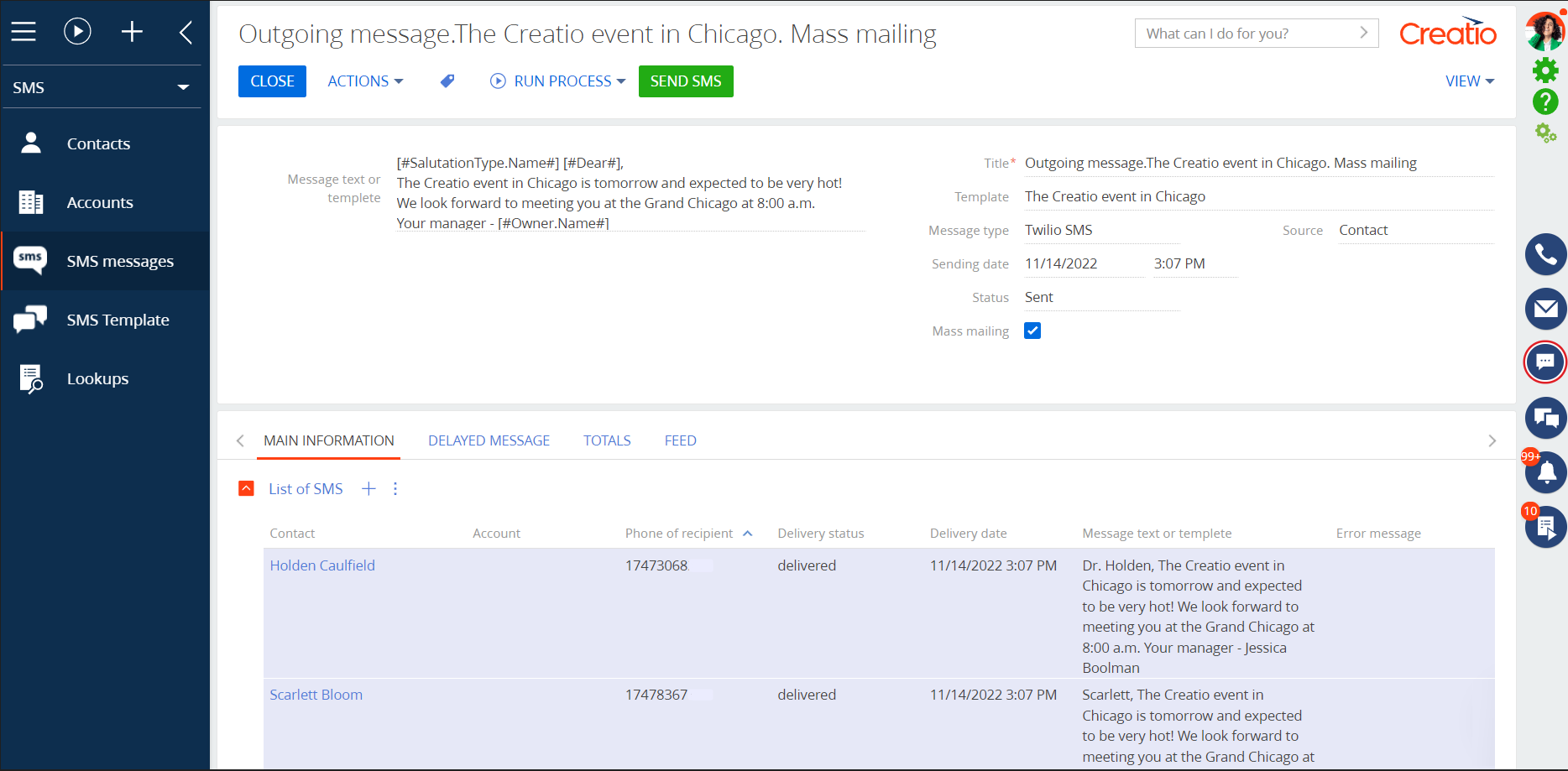
Task: Open the email panel icon
Action: [1545, 309]
